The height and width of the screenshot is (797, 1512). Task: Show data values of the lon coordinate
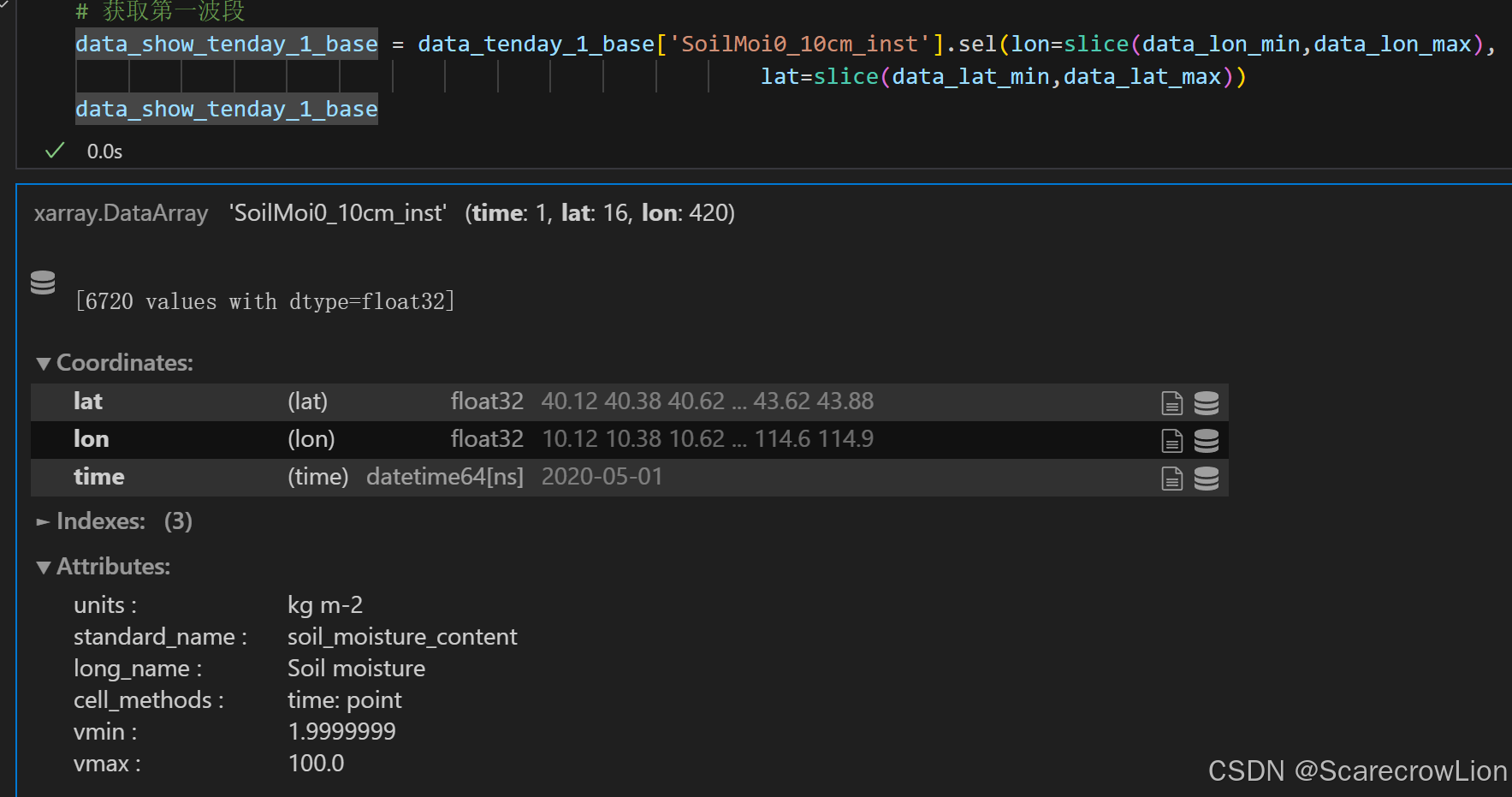pyautogui.click(x=1207, y=440)
